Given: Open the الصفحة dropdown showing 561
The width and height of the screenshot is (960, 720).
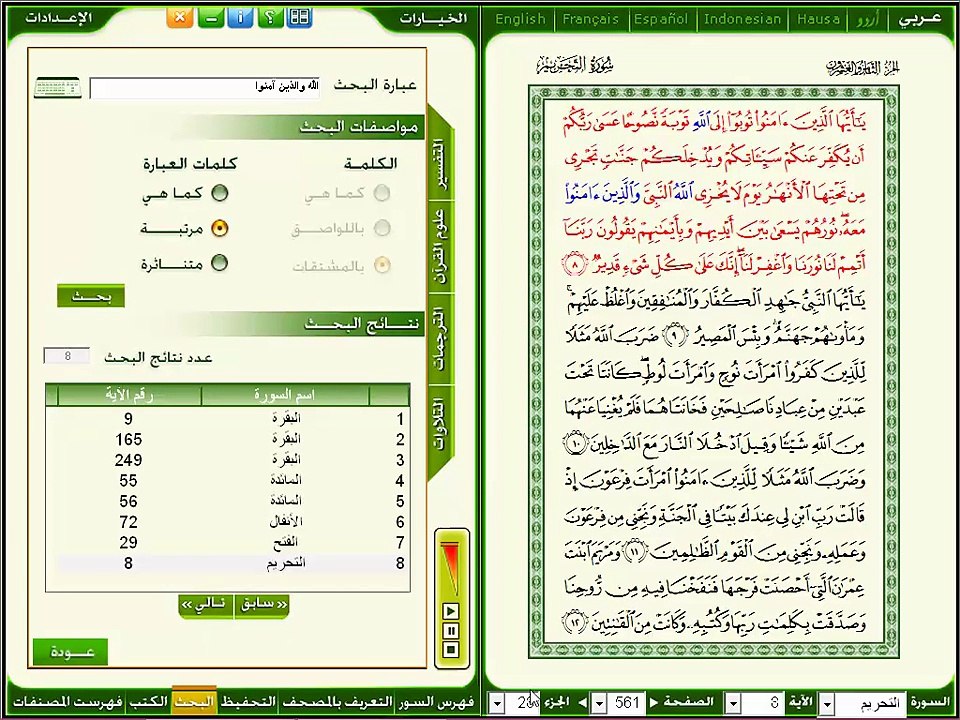Looking at the screenshot, I should pos(600,702).
